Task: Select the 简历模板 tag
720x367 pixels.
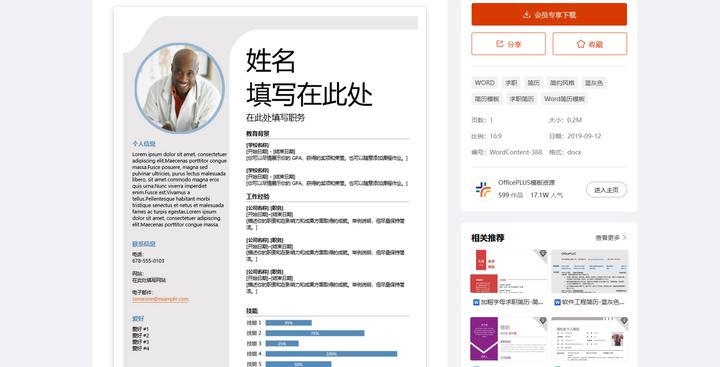Action: click(487, 99)
